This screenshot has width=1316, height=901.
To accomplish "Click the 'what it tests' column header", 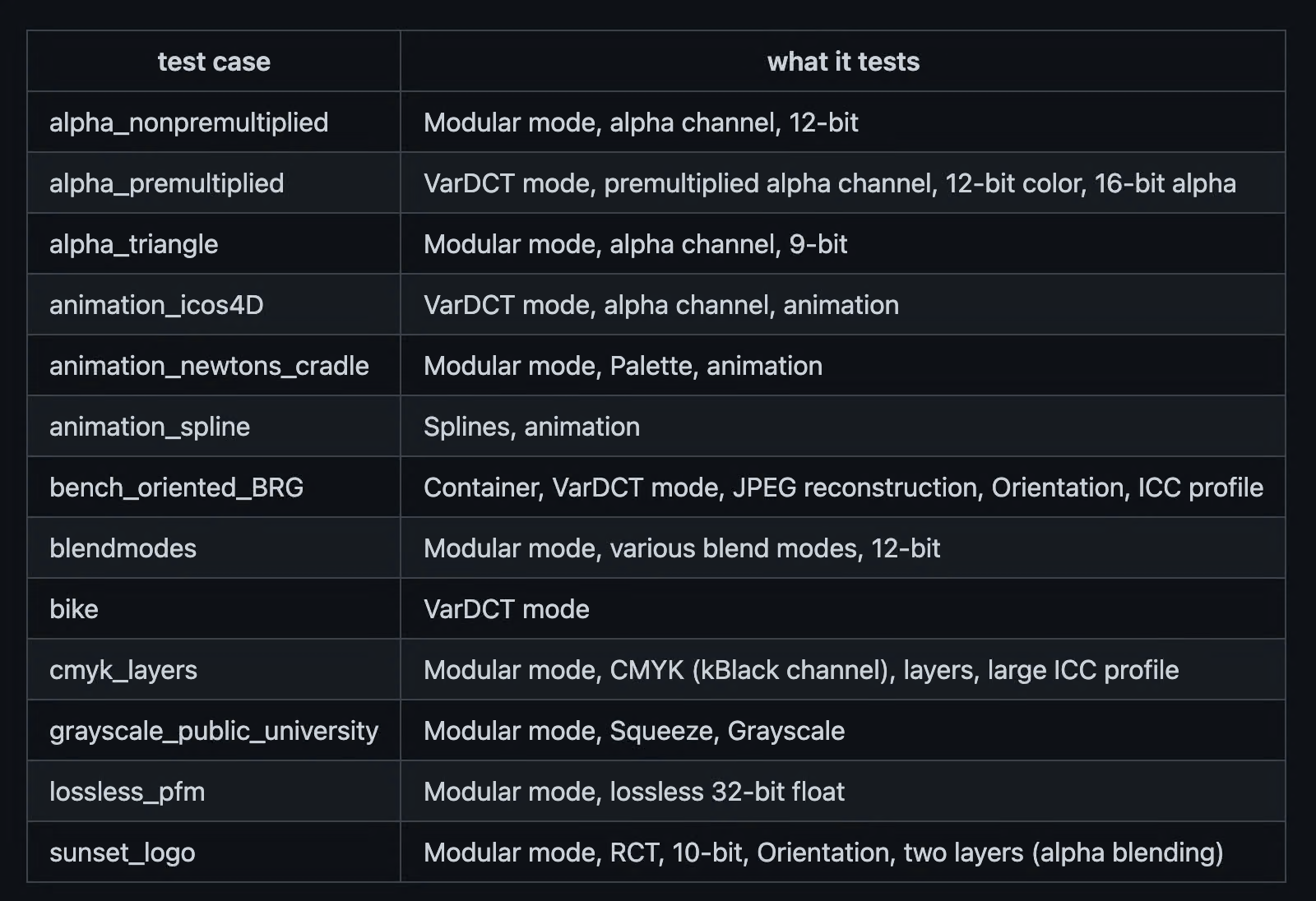I will (843, 62).
